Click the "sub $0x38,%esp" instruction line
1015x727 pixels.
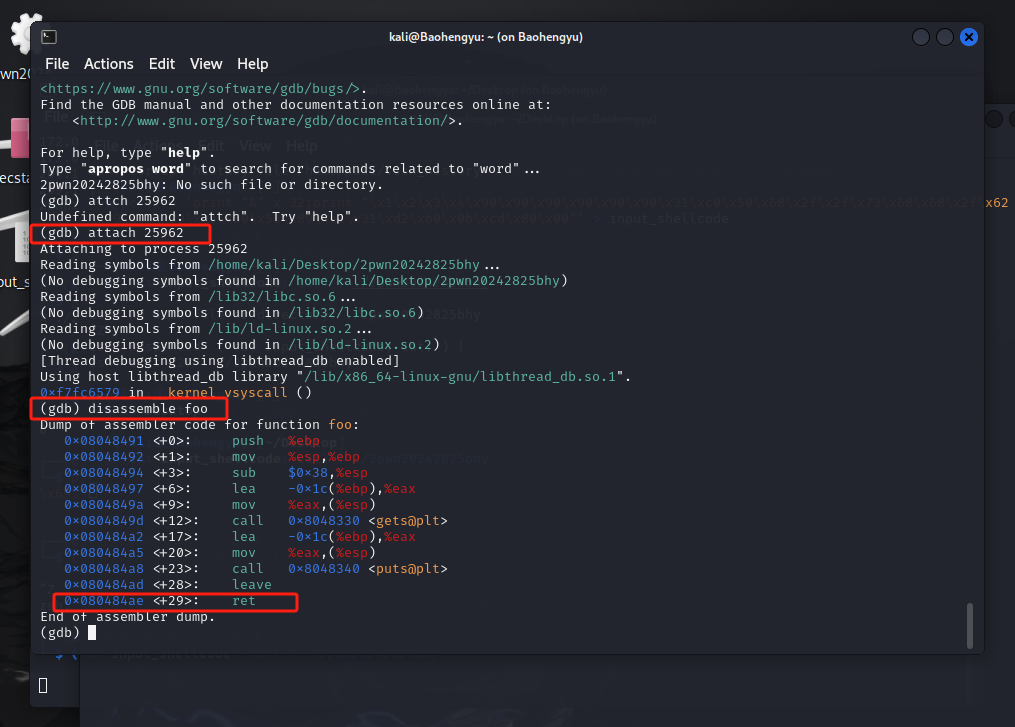click(216, 473)
